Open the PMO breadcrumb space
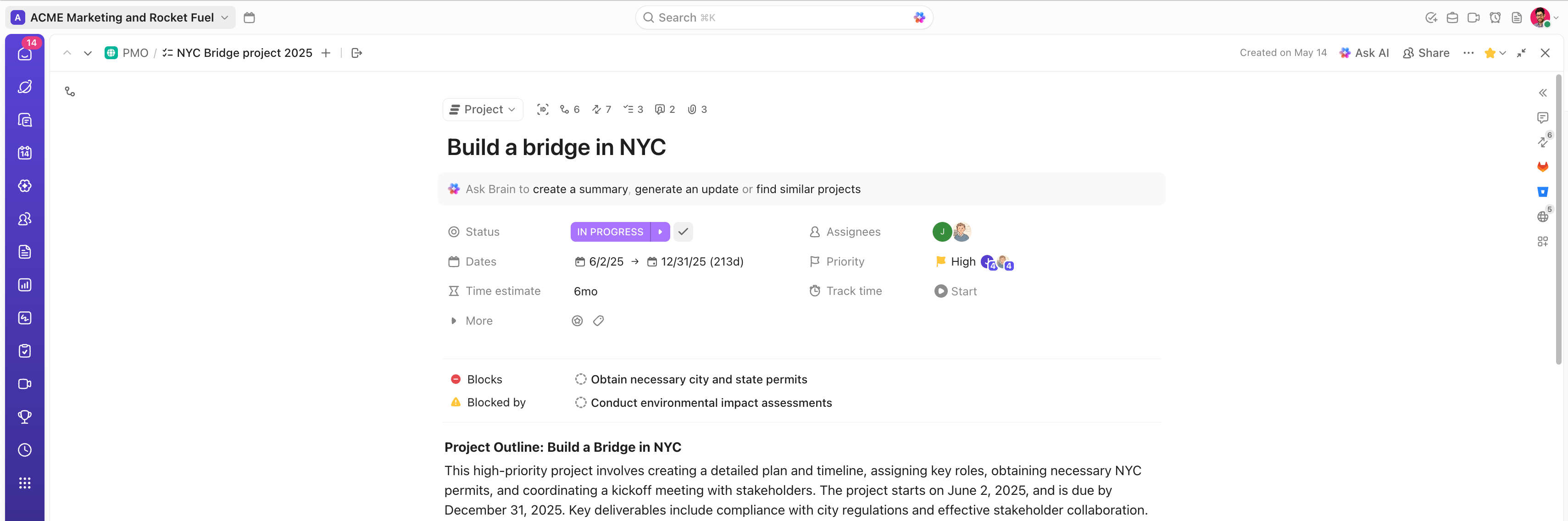 click(x=134, y=53)
